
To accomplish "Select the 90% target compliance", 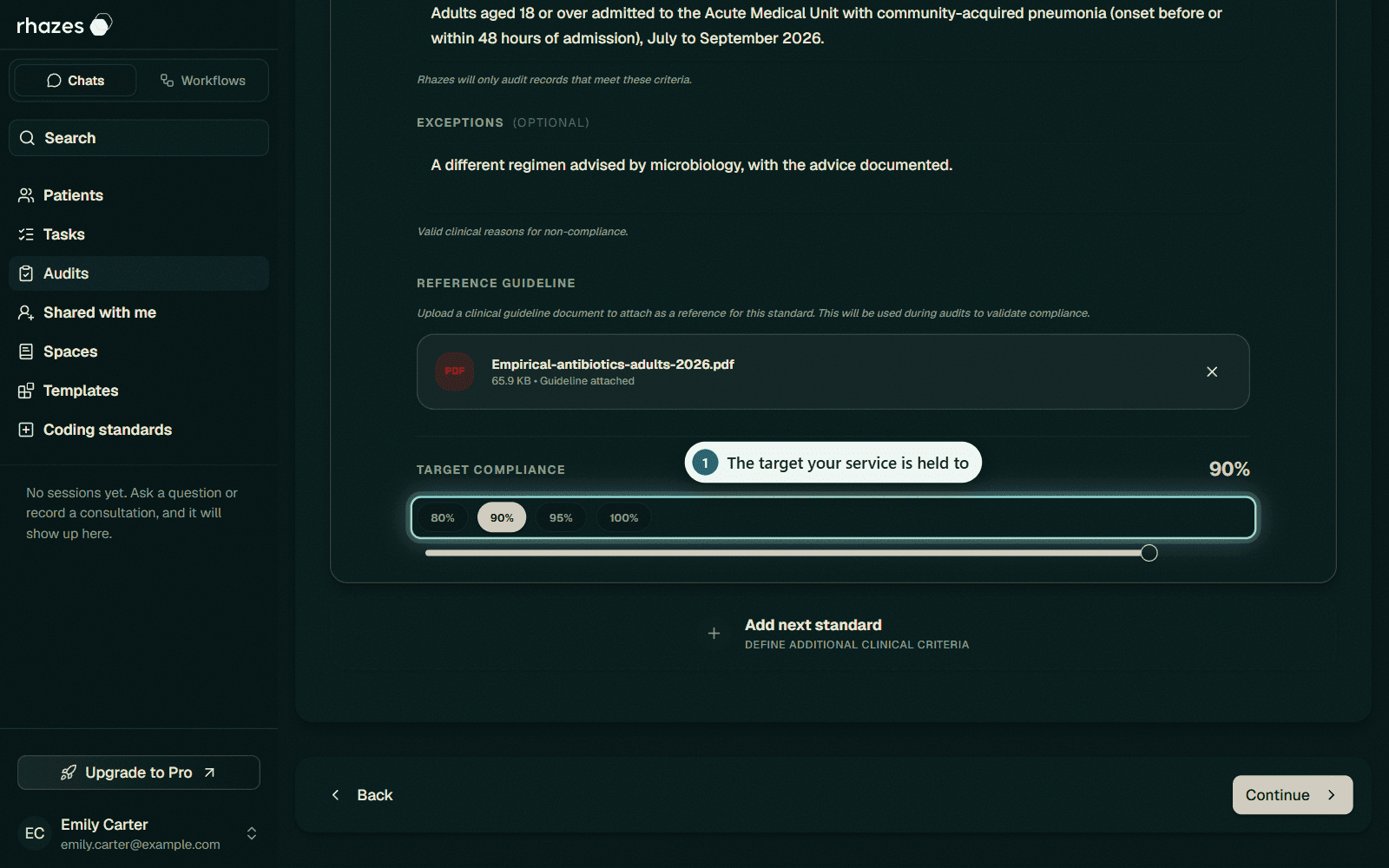I will pos(502,518).
